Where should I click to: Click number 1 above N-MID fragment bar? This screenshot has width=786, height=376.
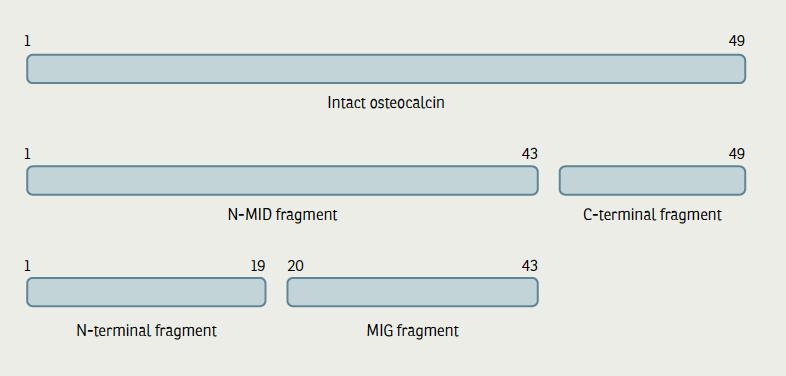[28, 153]
